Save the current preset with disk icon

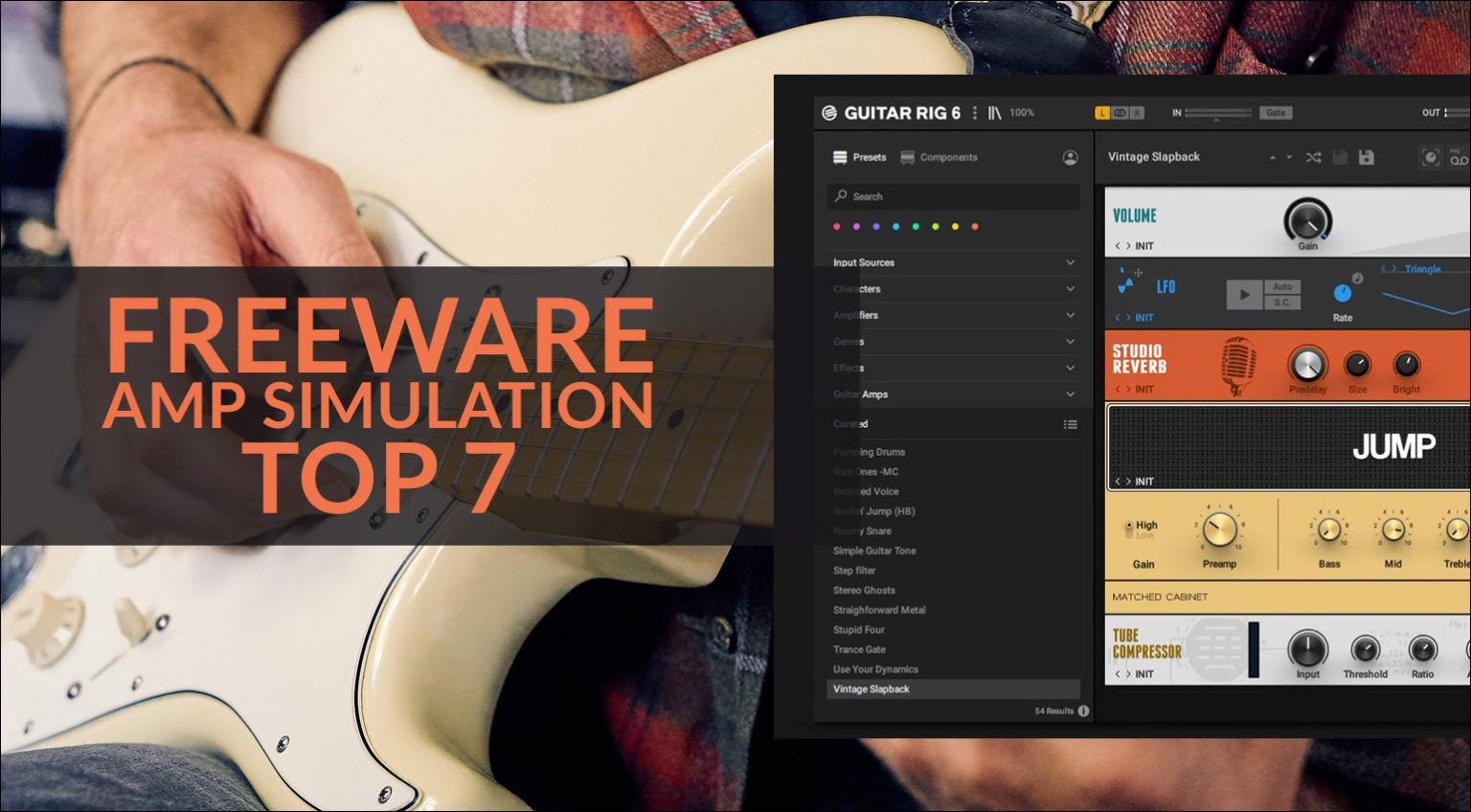point(1368,157)
